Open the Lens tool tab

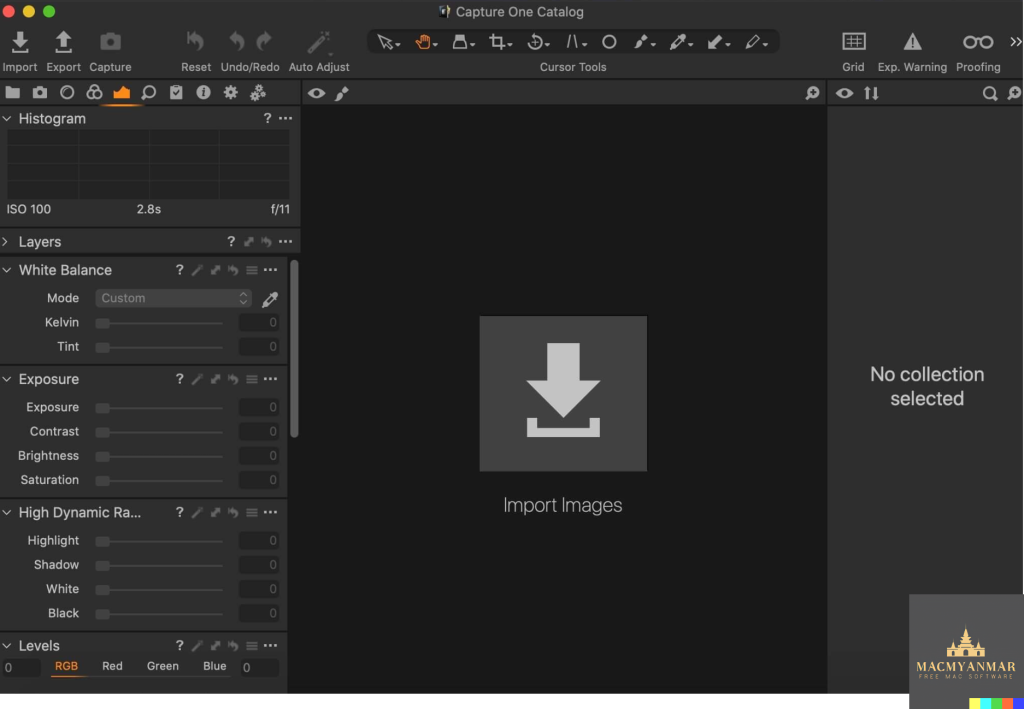tap(67, 93)
